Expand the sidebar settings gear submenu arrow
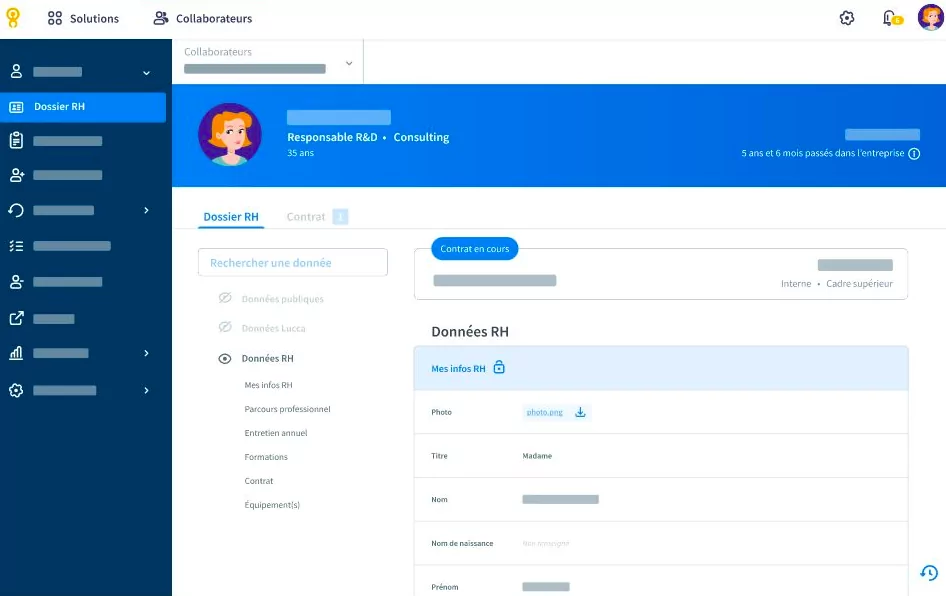 point(146,390)
